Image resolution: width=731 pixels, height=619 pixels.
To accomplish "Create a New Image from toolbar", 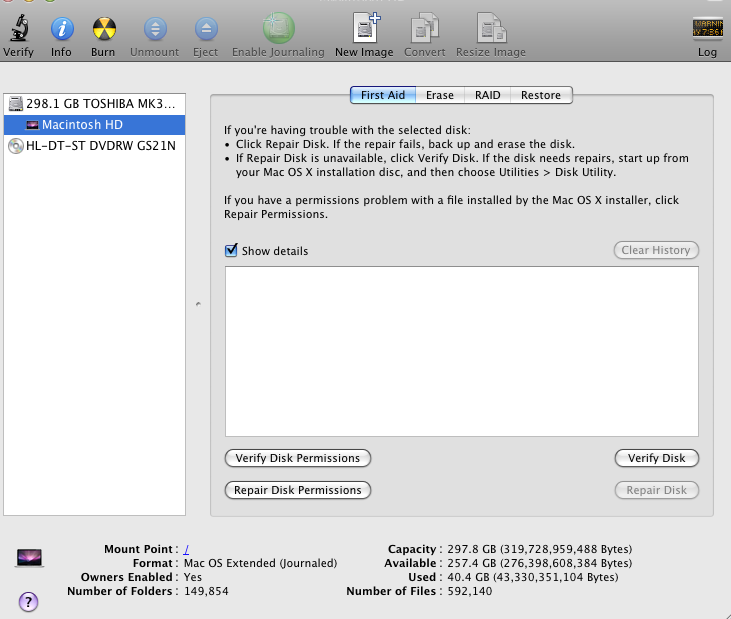I will point(366,28).
